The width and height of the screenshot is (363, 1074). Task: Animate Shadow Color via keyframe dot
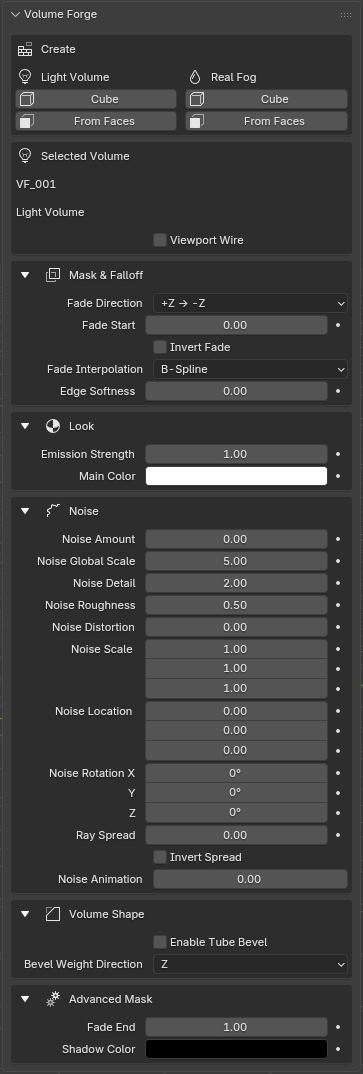338,1049
